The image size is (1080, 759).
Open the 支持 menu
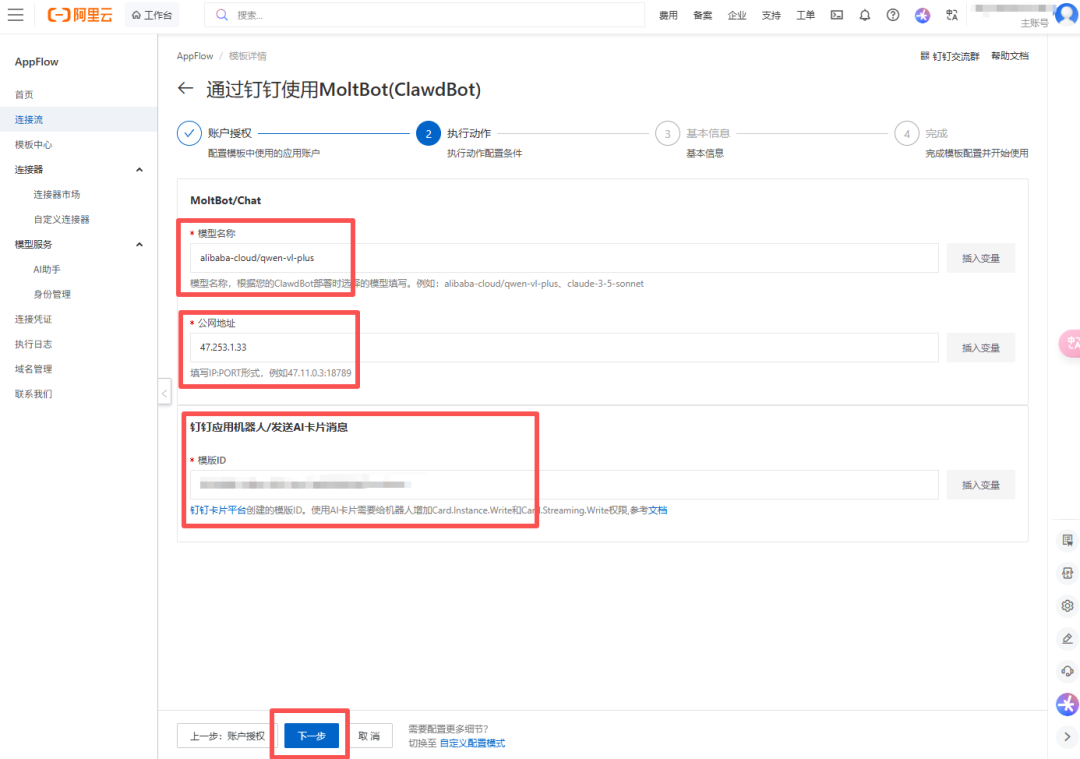point(771,15)
